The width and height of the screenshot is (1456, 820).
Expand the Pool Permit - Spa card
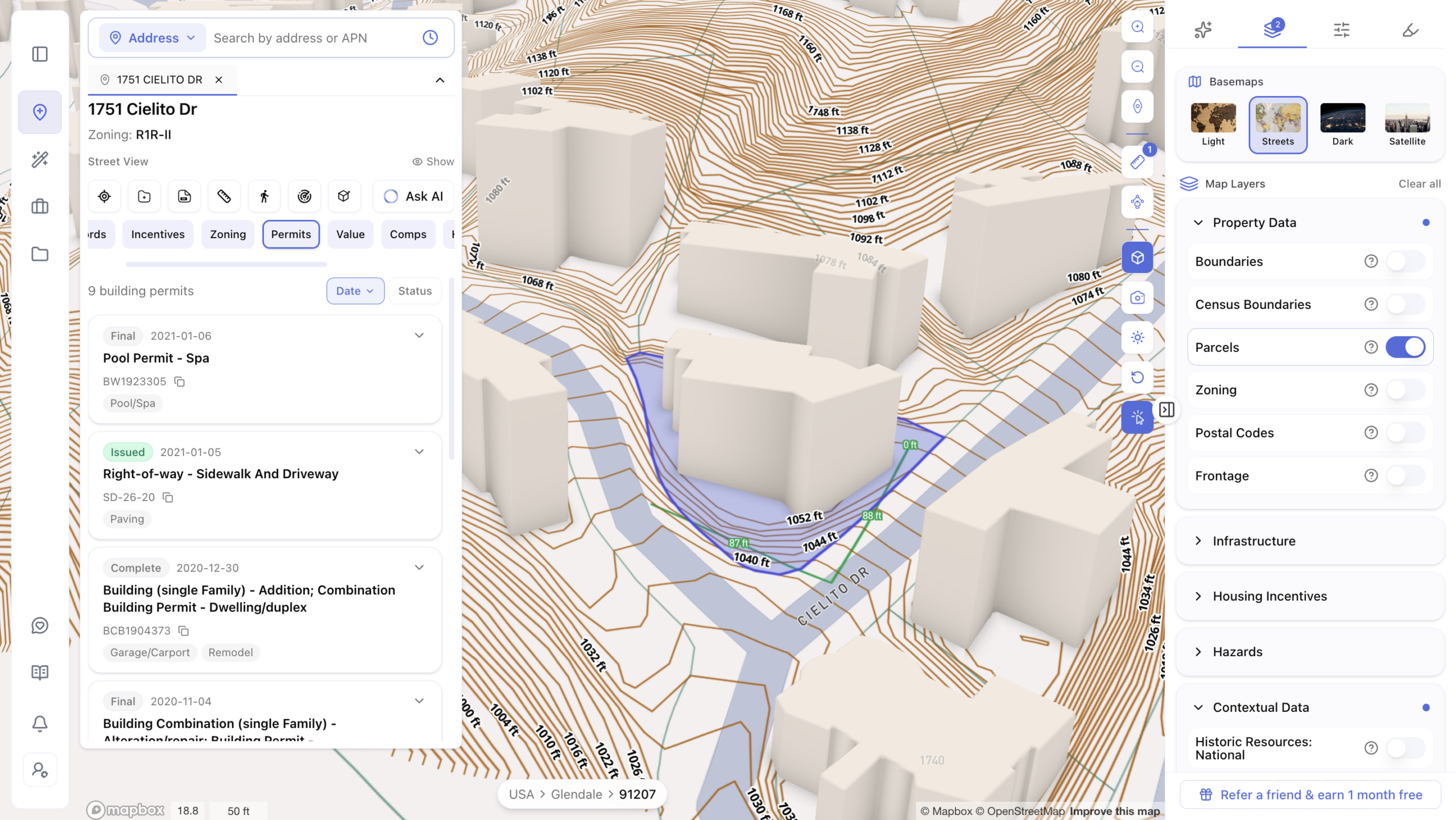pos(419,336)
